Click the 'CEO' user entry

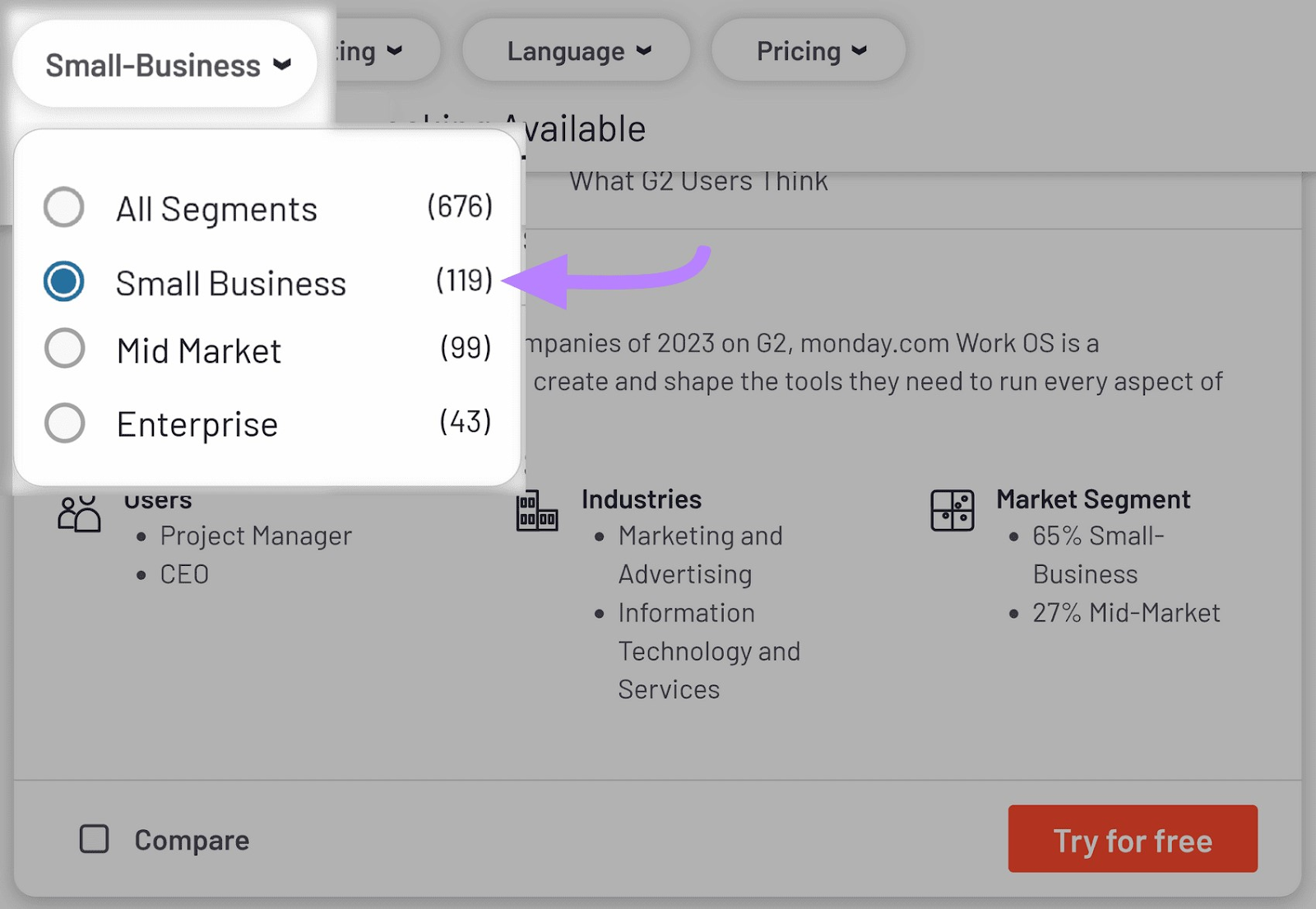[x=184, y=574]
